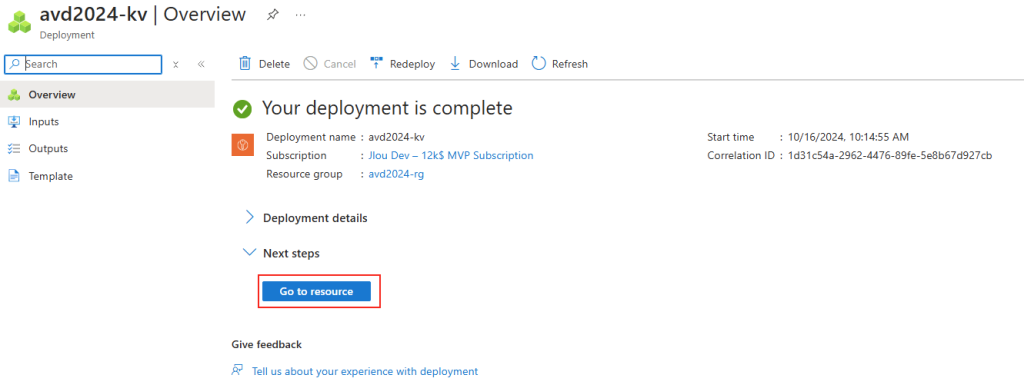Open the Jlou Dev MVP Subscription link
The image size is (1024, 385).
[451, 155]
